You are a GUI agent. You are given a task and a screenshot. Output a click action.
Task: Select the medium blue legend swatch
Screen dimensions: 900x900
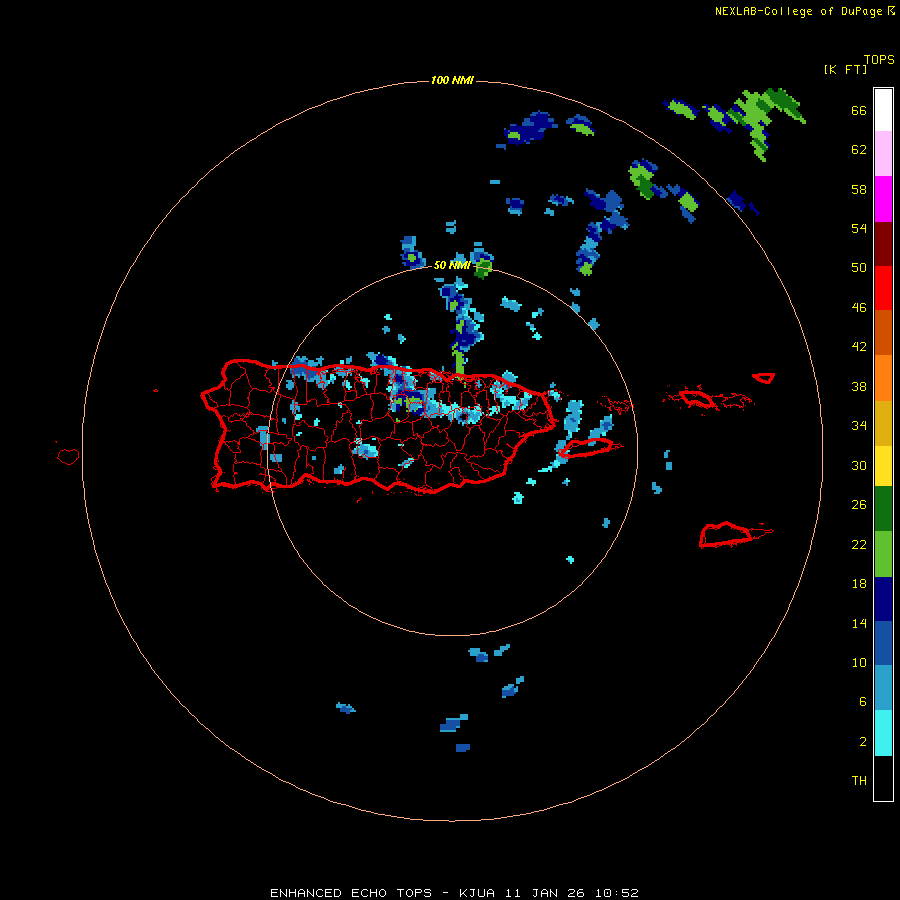pos(883,643)
